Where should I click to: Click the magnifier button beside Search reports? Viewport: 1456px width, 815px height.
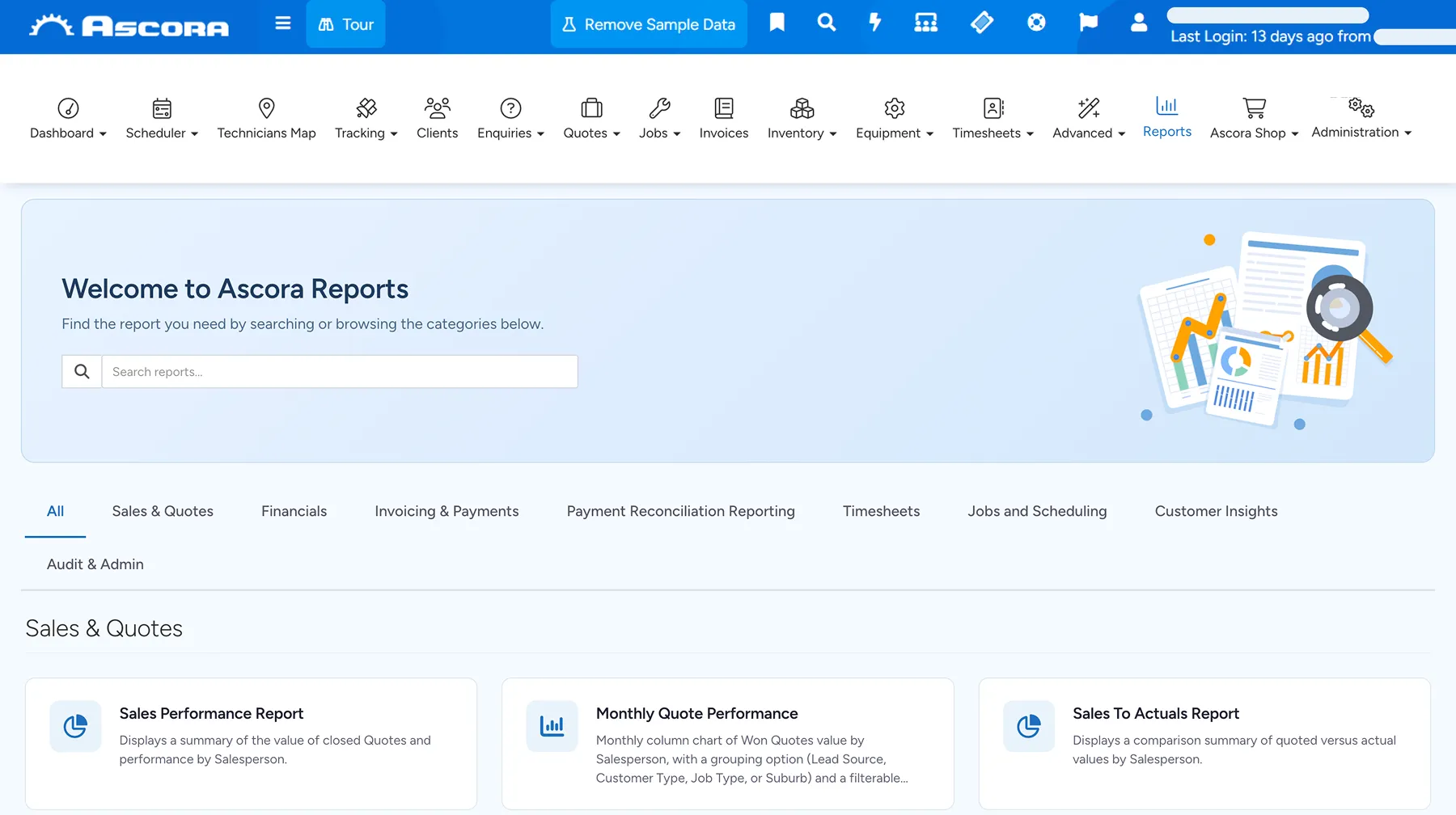click(82, 372)
